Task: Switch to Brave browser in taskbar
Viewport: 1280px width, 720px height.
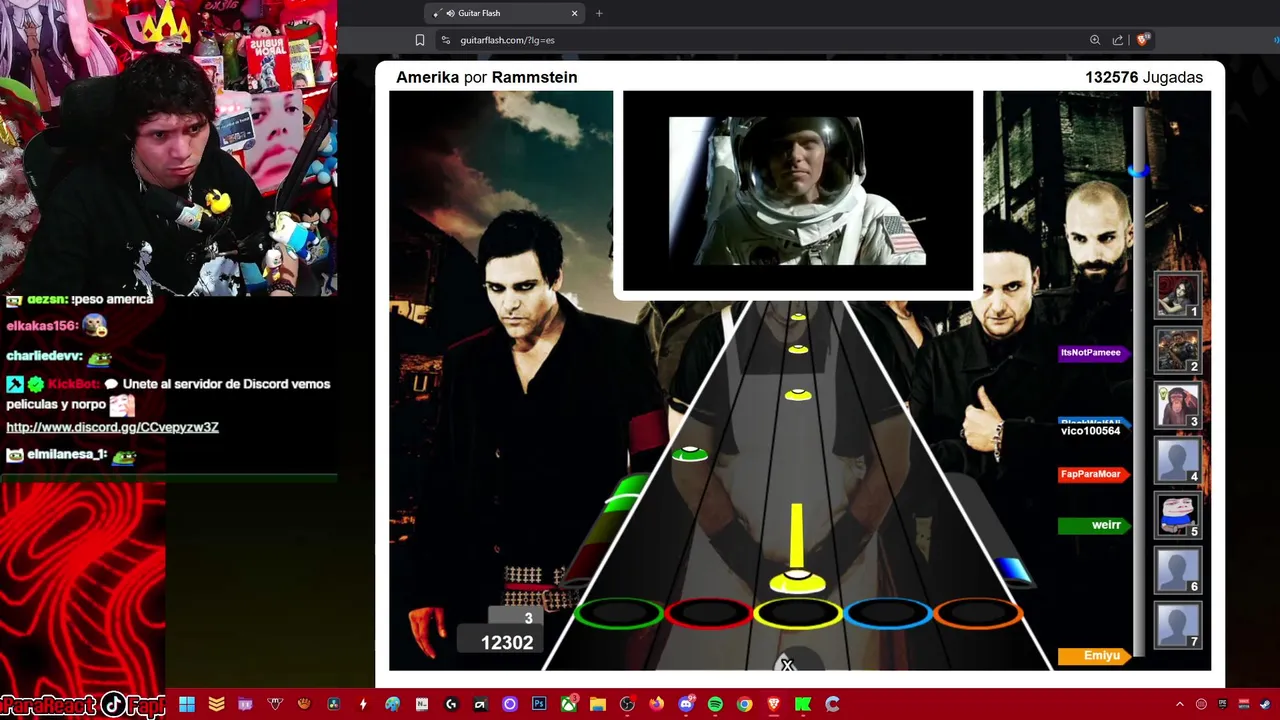Action: (x=773, y=704)
